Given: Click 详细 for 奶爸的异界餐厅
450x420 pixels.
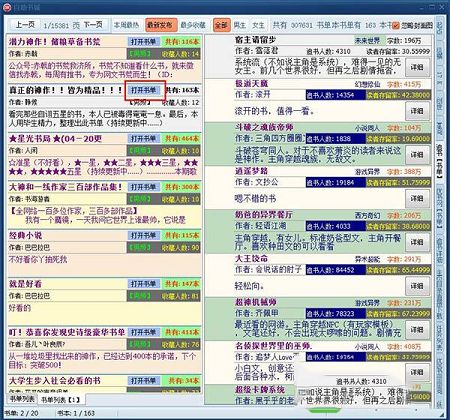Looking at the screenshot, I should [x=417, y=242].
